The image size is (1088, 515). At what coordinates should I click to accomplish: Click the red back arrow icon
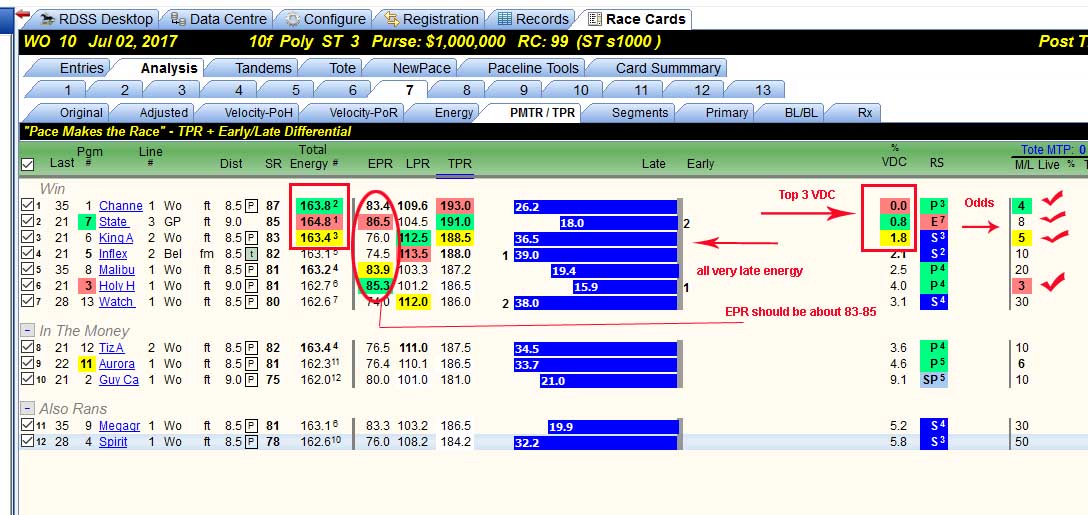(22, 14)
